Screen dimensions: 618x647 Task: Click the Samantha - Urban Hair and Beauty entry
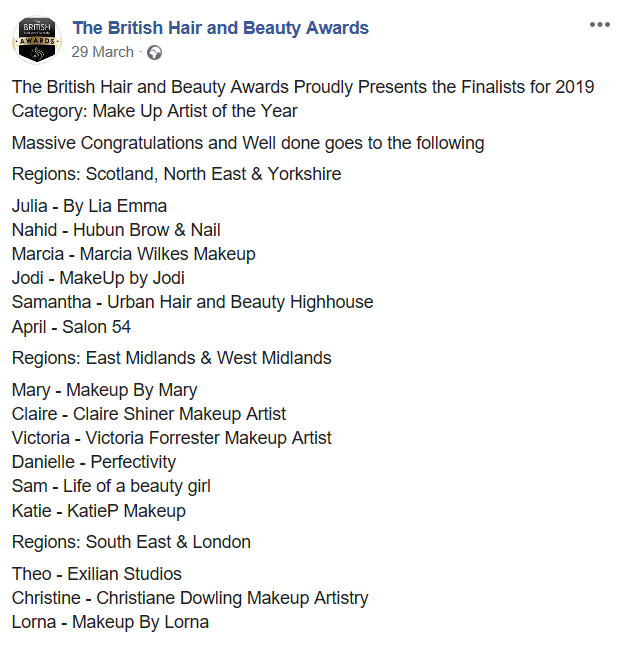192,302
